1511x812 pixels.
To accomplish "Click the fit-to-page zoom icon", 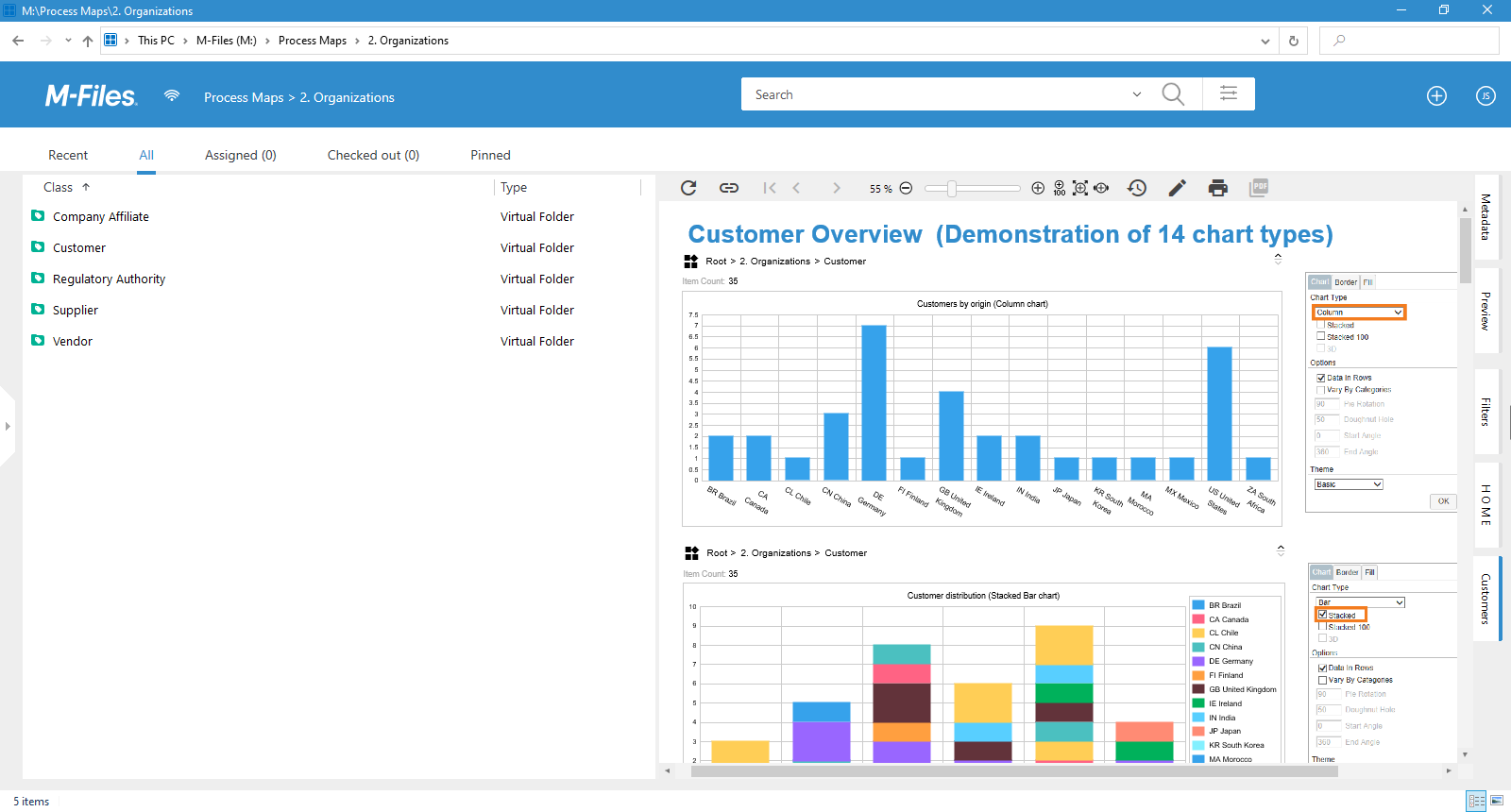I will click(x=1080, y=188).
